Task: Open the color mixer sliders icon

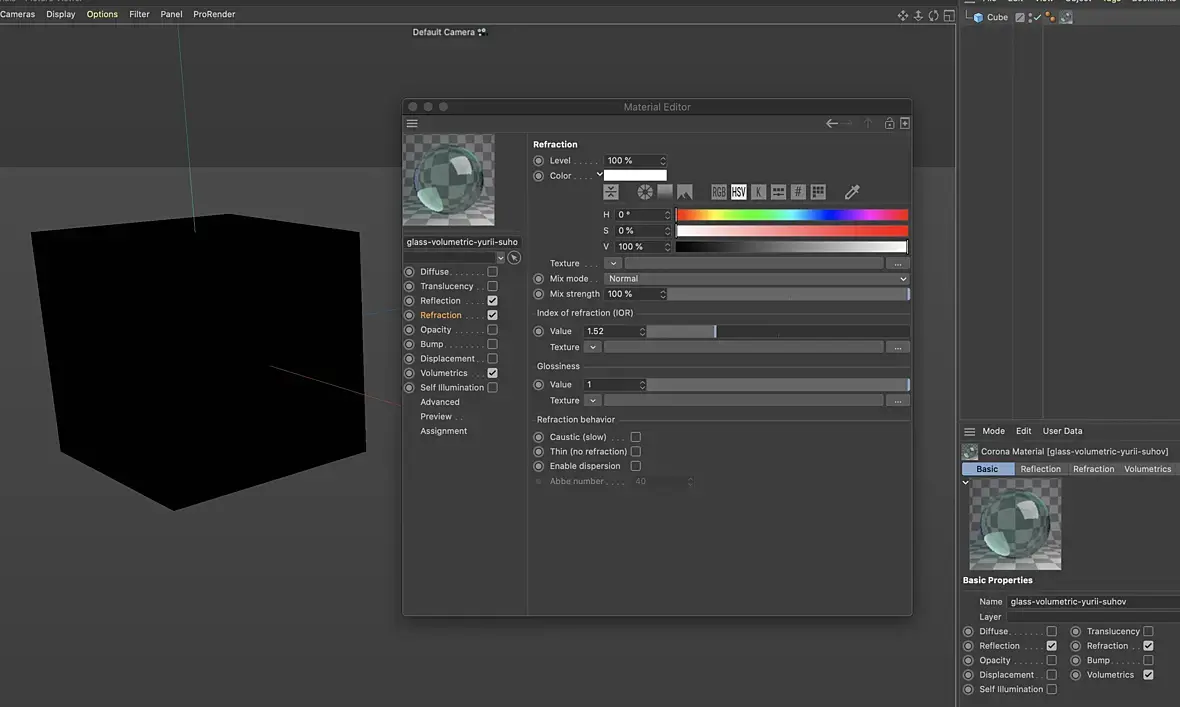Action: click(x=778, y=192)
